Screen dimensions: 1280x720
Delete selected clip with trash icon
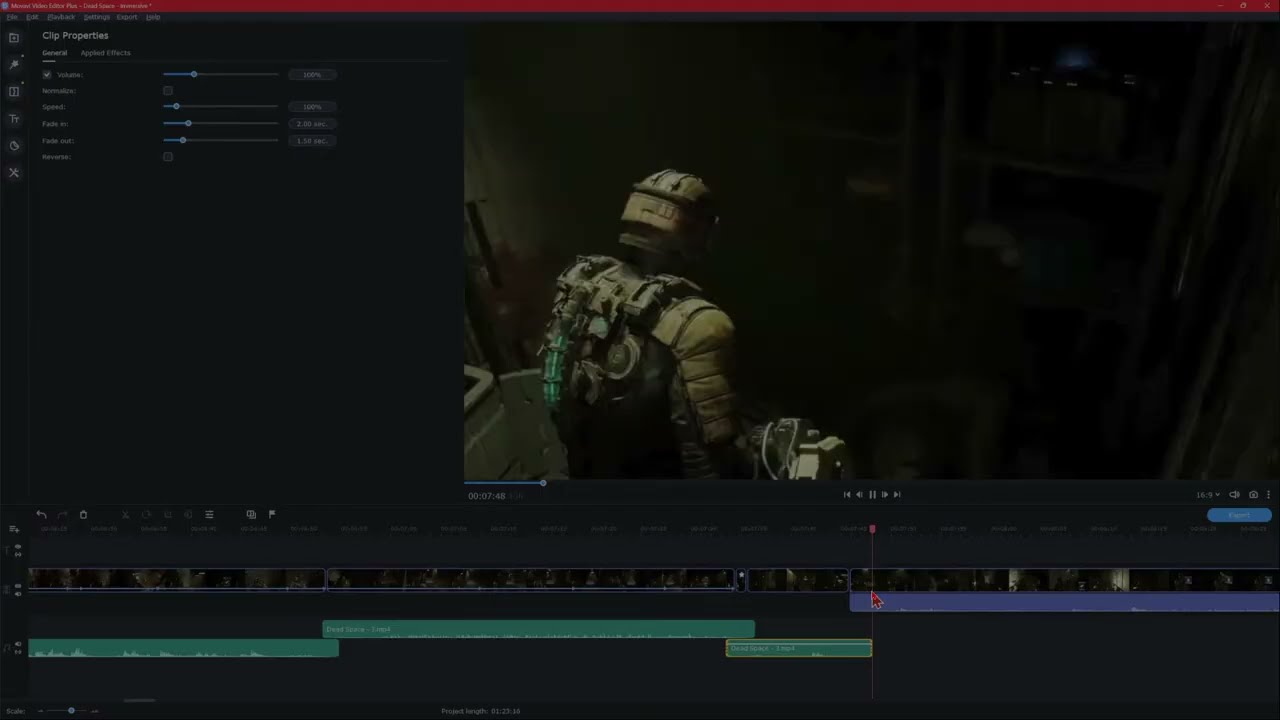(x=83, y=515)
